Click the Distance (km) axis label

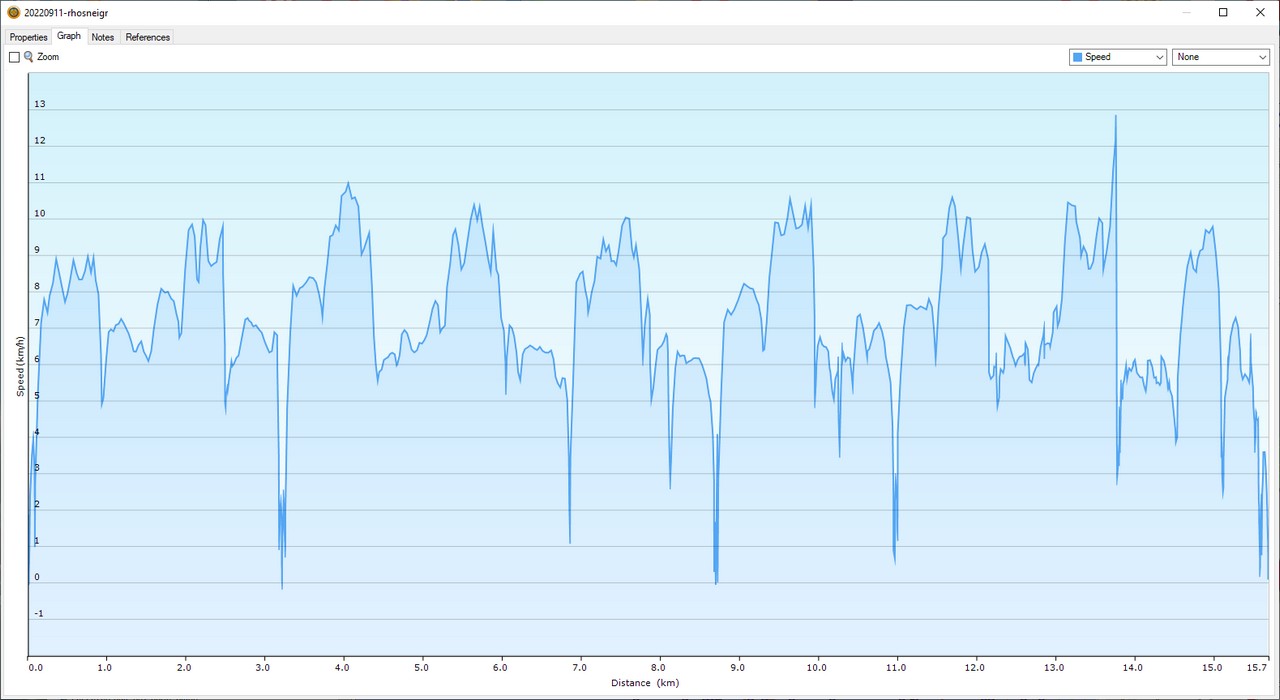coord(644,683)
